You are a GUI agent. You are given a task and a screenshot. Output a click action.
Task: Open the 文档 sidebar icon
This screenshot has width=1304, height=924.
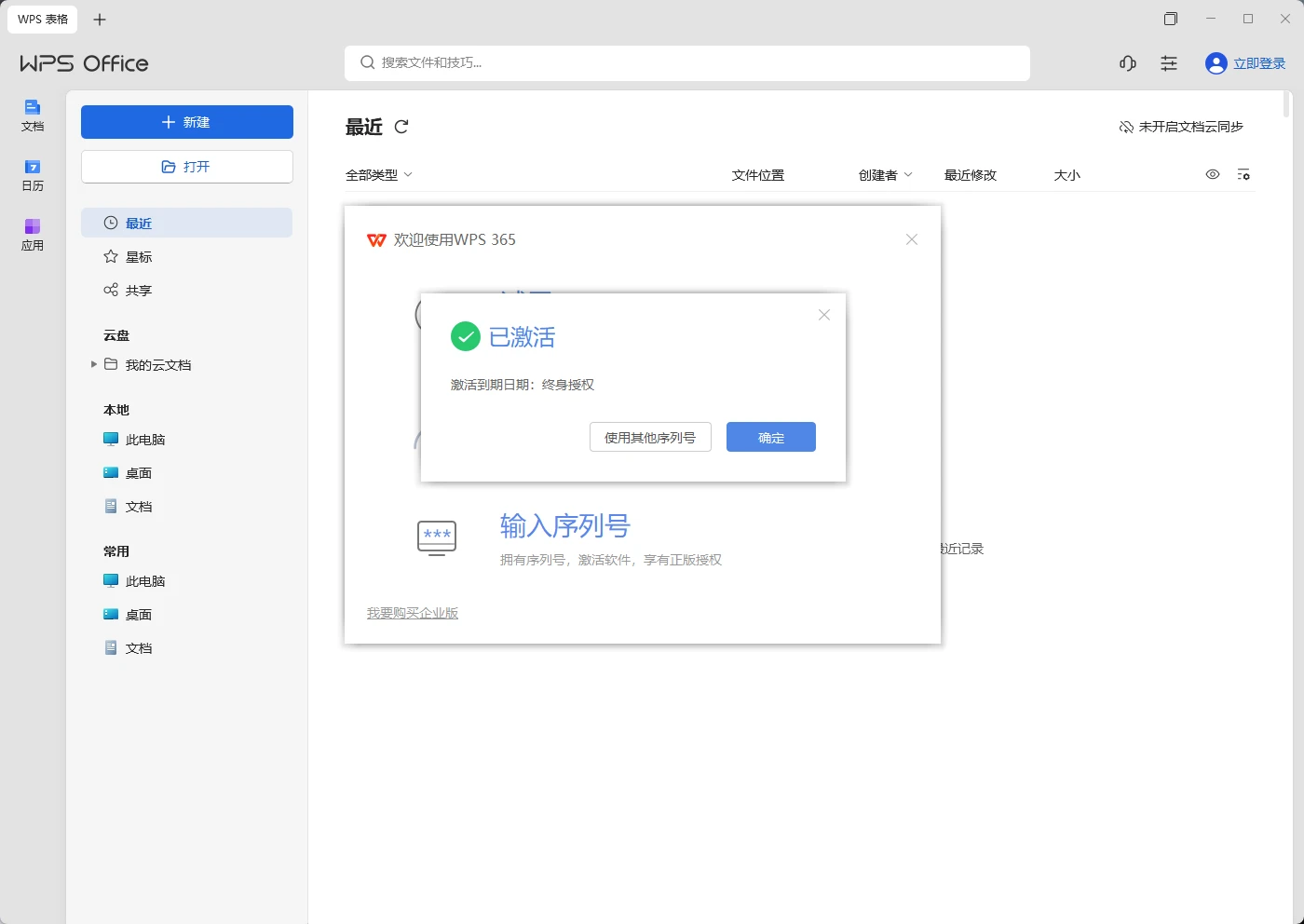coord(33,115)
